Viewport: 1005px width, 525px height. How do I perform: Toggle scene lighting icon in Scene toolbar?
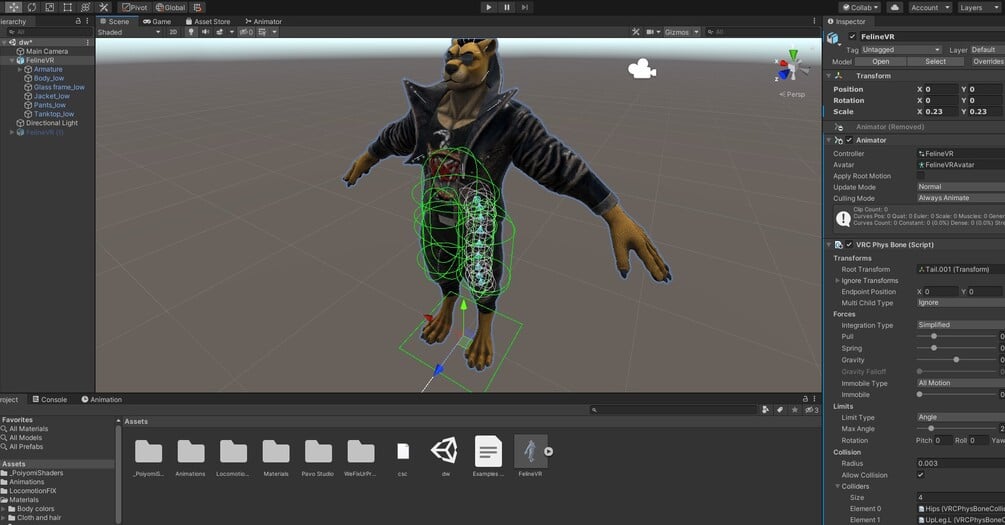tap(190, 31)
